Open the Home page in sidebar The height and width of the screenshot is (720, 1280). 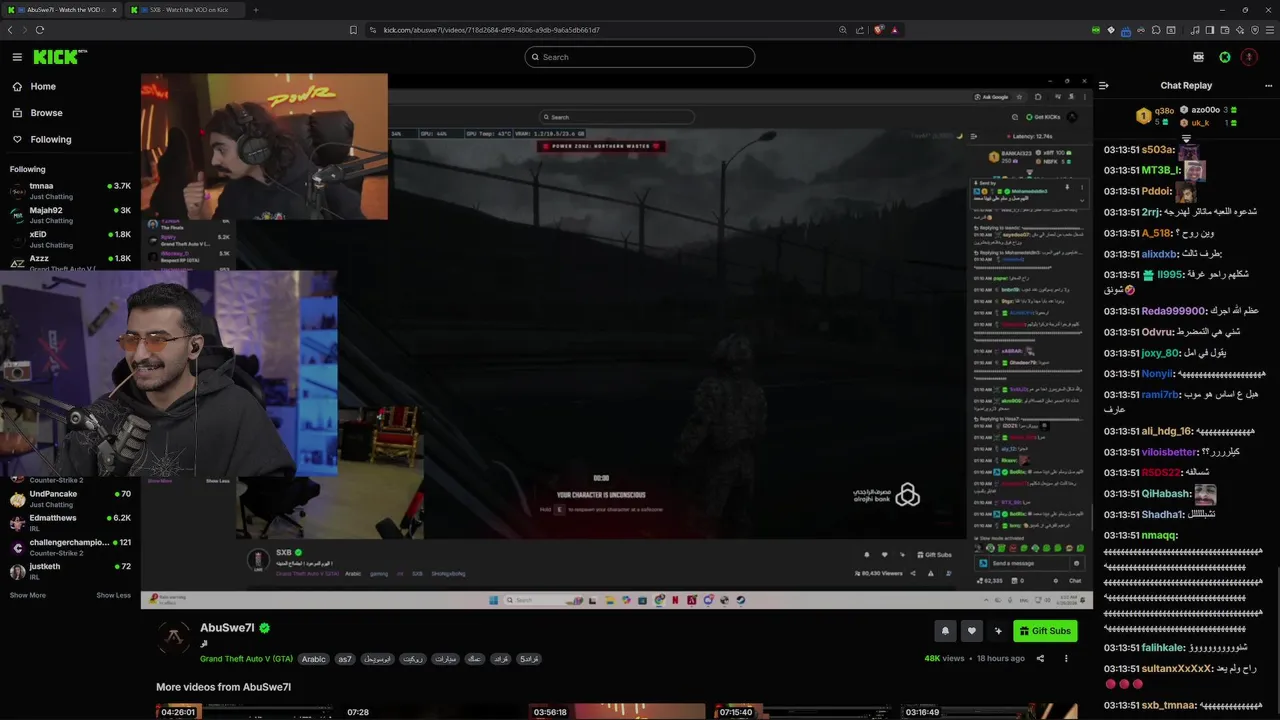[x=43, y=86]
